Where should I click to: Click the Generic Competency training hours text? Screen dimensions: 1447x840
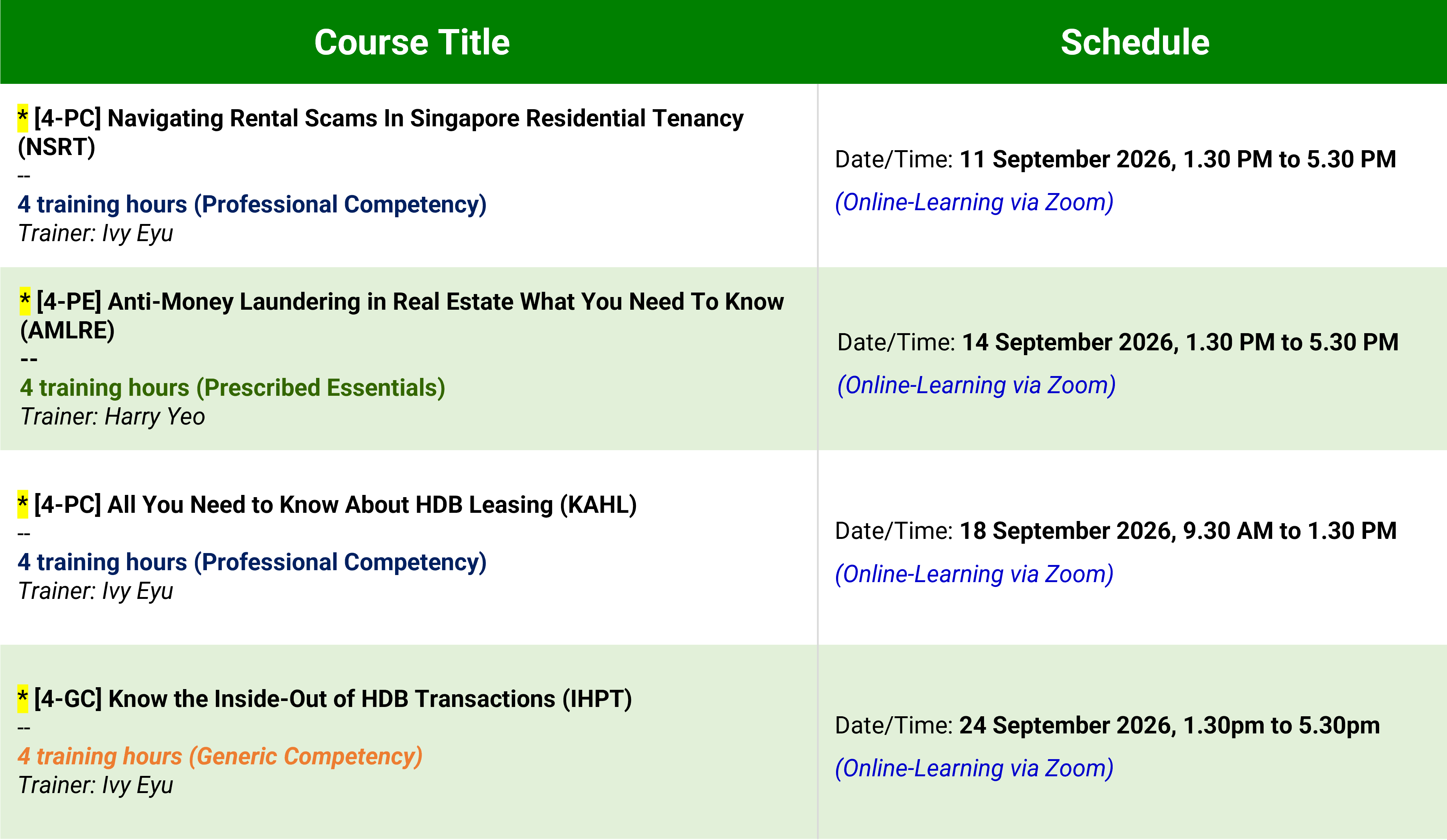click(220, 756)
